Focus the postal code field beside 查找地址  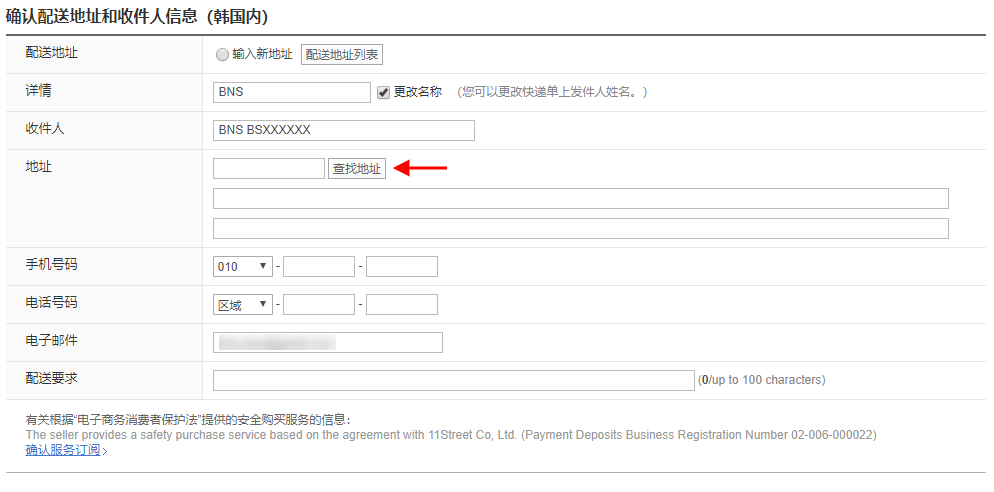pyautogui.click(x=269, y=169)
